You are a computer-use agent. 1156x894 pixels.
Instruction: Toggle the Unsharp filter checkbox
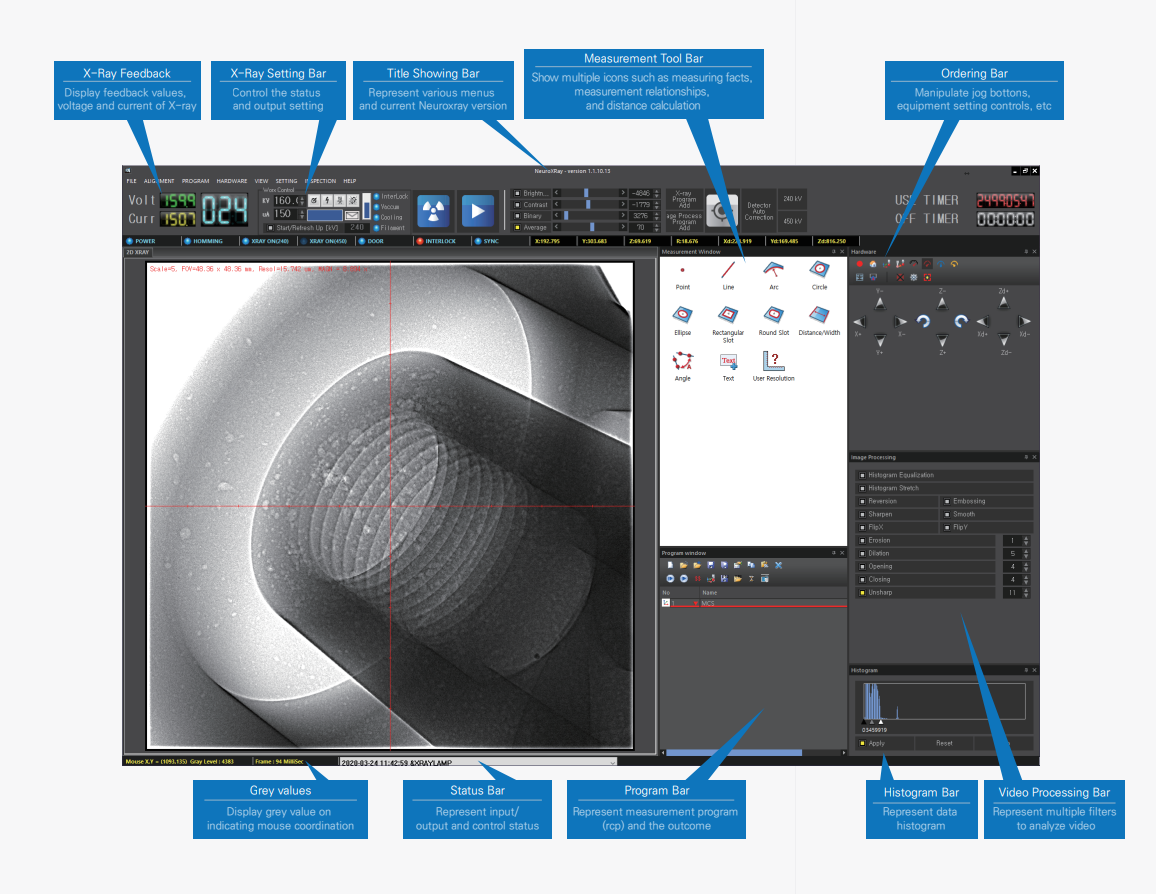tap(863, 593)
